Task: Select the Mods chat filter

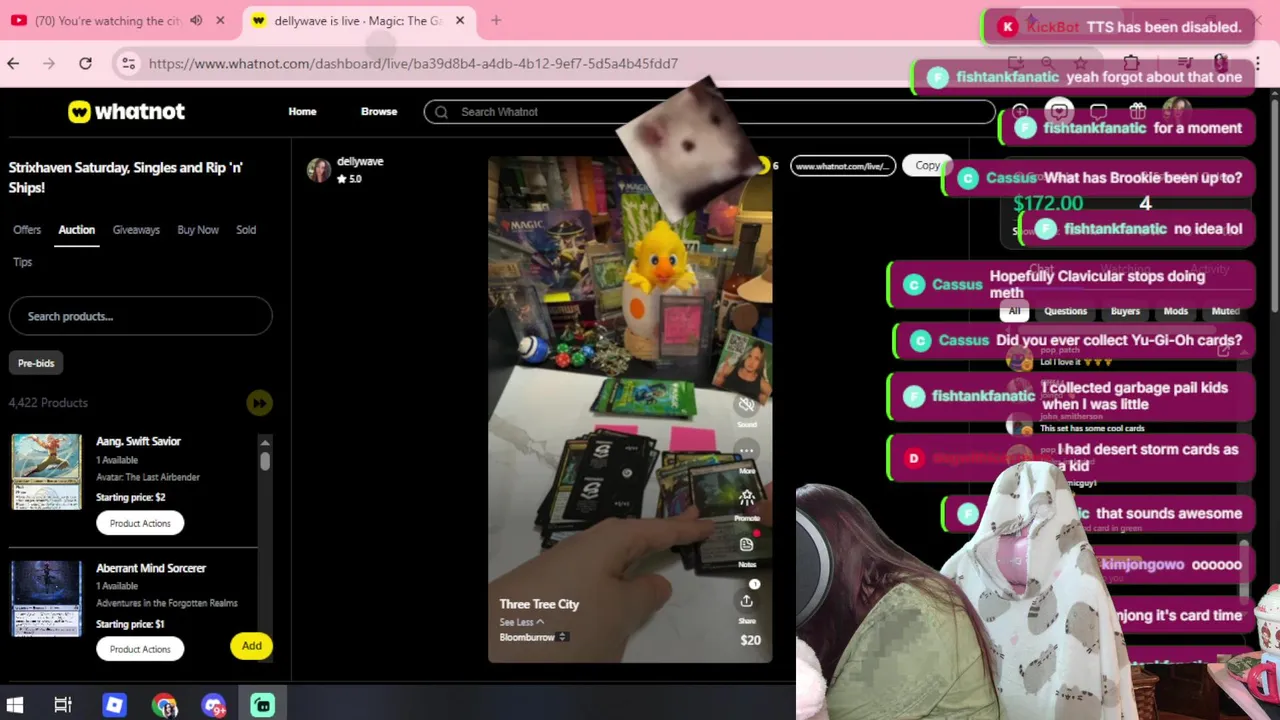Action: point(1176,311)
